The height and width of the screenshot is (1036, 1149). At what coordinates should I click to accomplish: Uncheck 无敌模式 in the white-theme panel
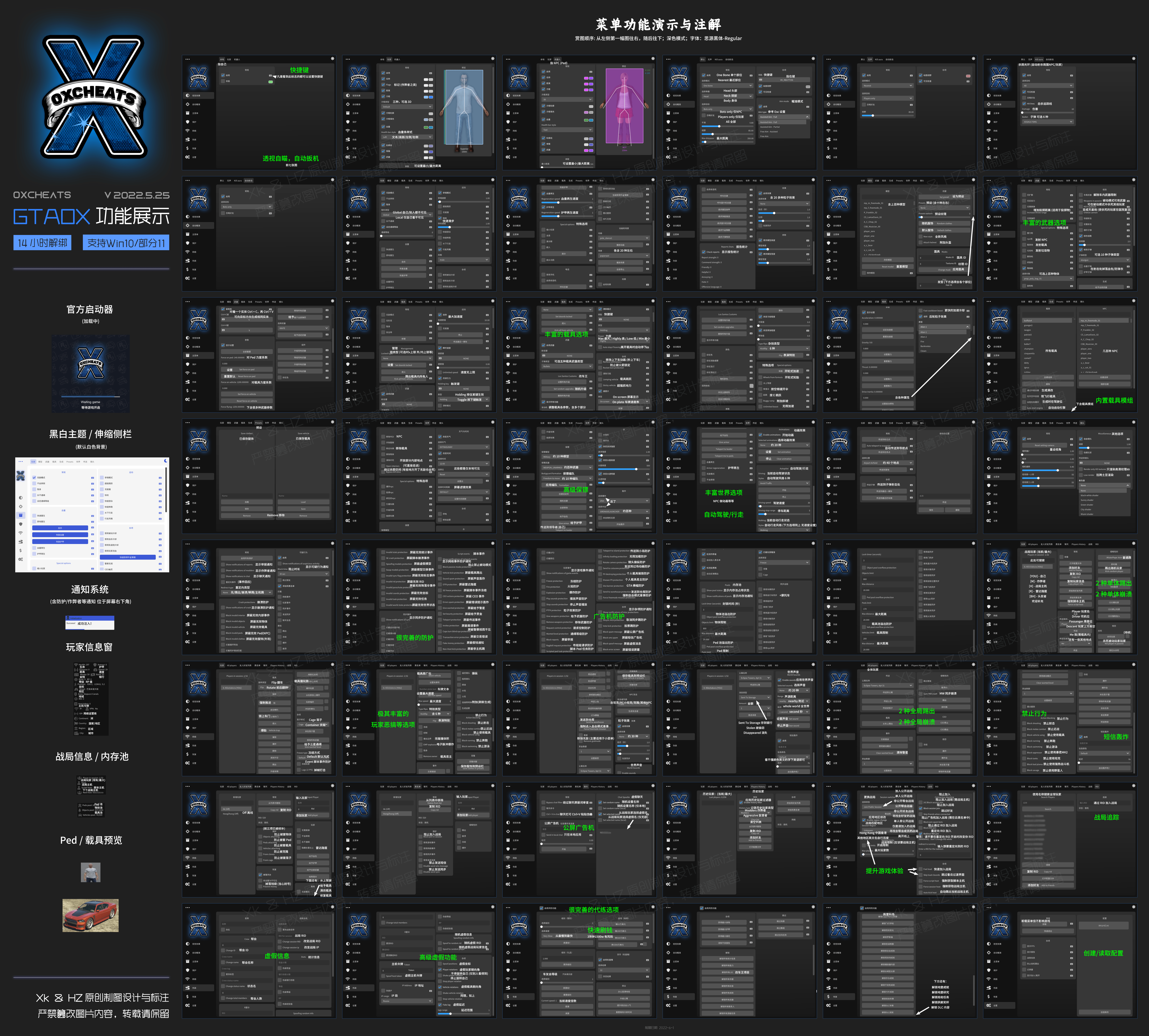click(x=34, y=478)
